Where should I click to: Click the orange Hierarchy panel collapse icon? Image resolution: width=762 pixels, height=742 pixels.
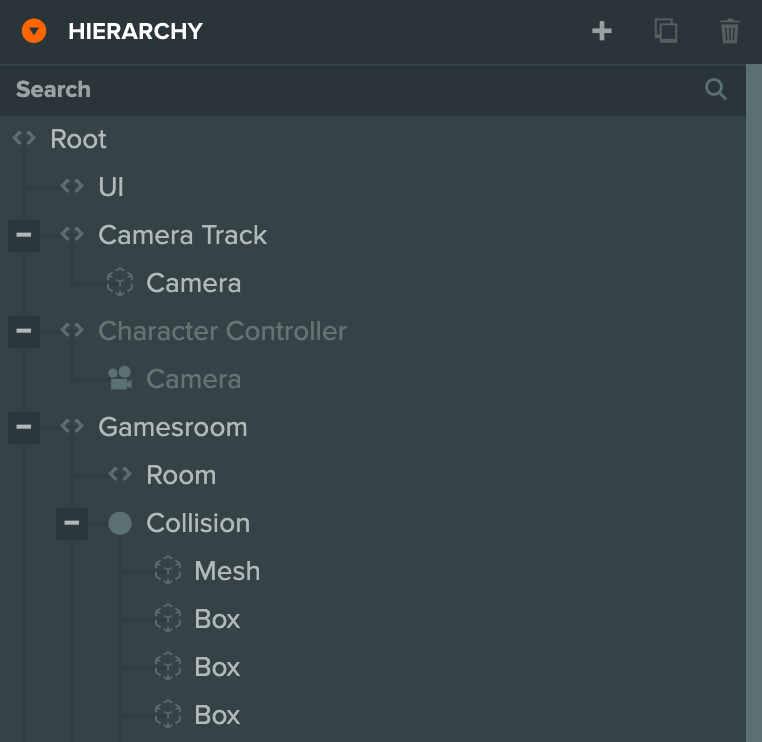(x=33, y=32)
